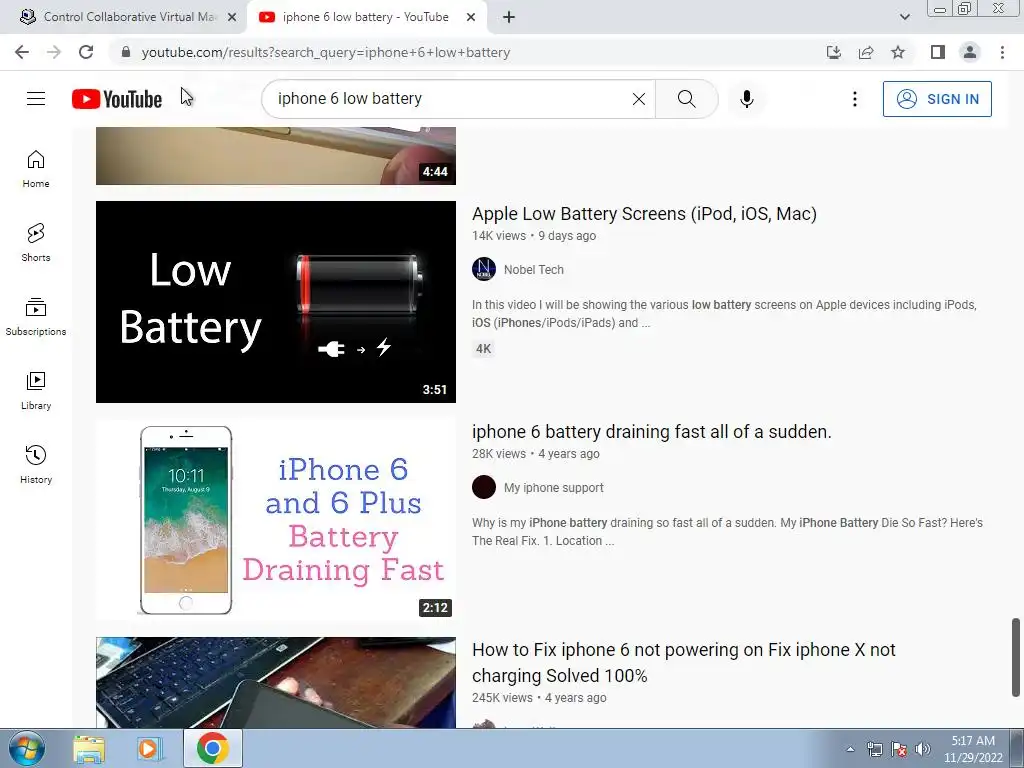Open the taskbar clock and date

pos(973,749)
